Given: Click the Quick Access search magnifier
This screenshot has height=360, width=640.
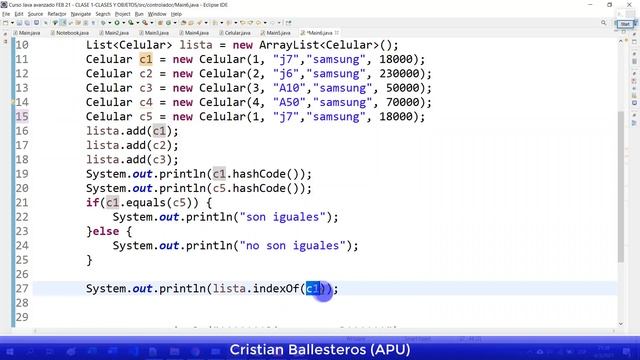Looking at the screenshot, I should click(604, 23).
